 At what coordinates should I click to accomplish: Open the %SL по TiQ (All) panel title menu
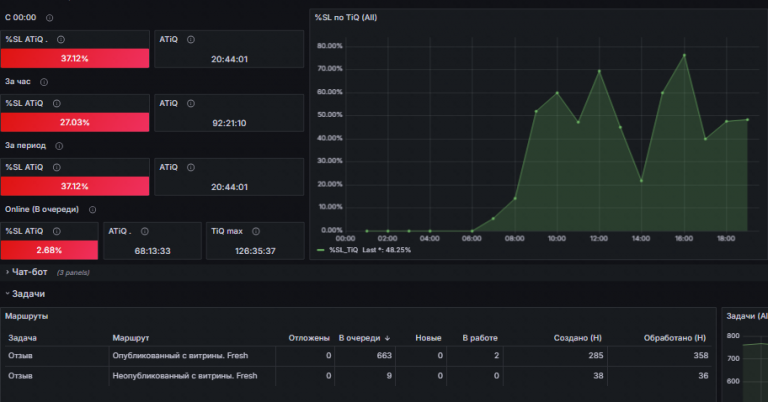pyautogui.click(x=346, y=18)
